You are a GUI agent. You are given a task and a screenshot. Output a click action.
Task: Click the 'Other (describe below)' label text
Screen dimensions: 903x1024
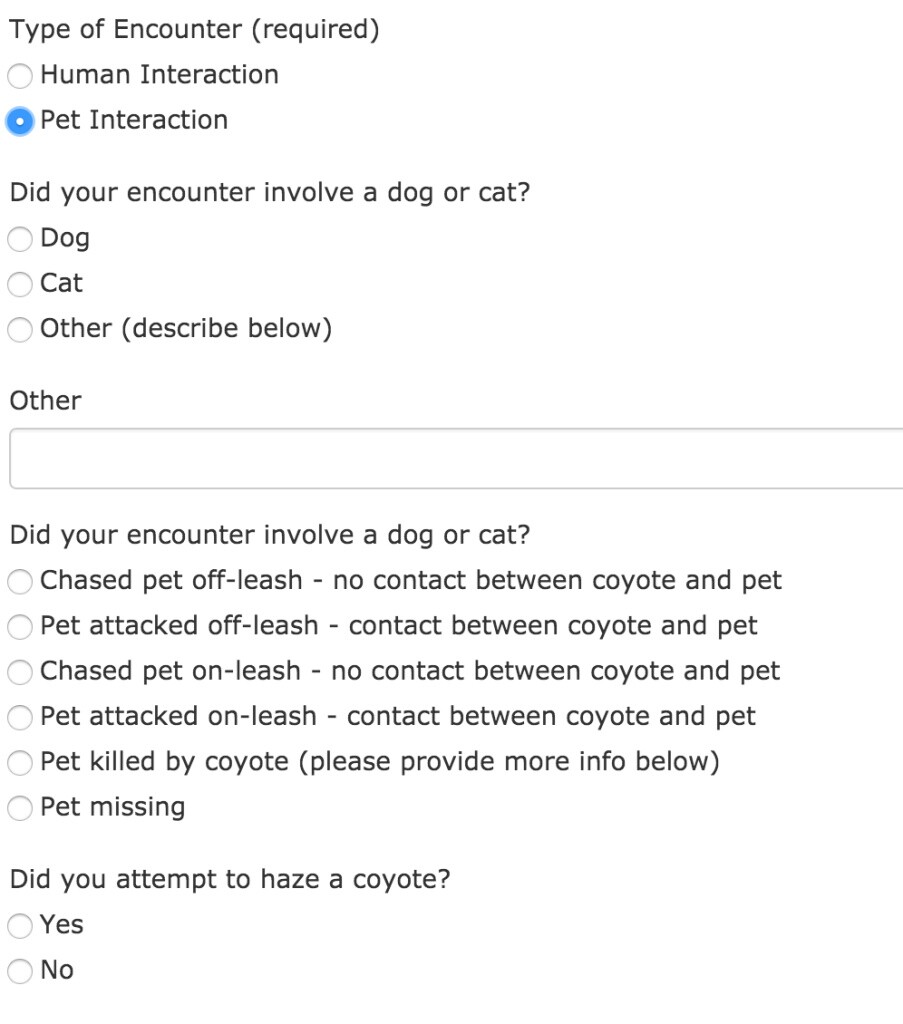tap(186, 328)
